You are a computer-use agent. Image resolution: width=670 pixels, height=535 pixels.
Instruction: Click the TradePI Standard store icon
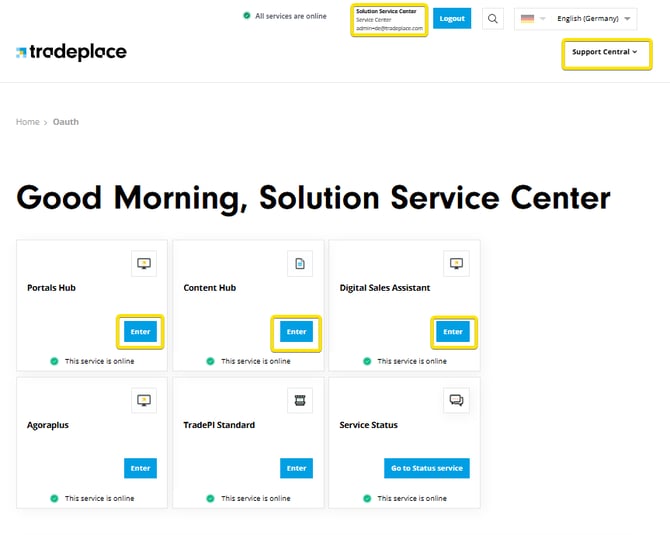click(x=300, y=400)
